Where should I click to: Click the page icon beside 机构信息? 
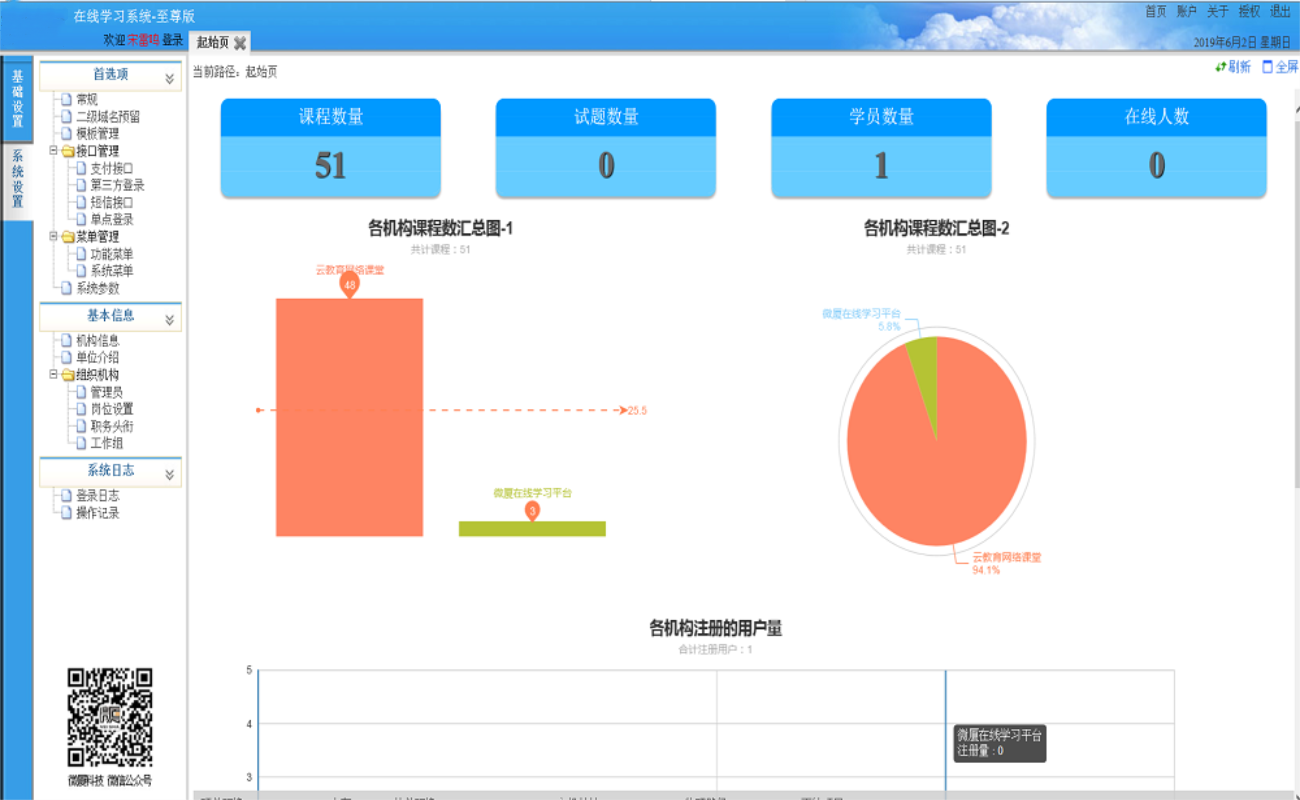click(67, 340)
